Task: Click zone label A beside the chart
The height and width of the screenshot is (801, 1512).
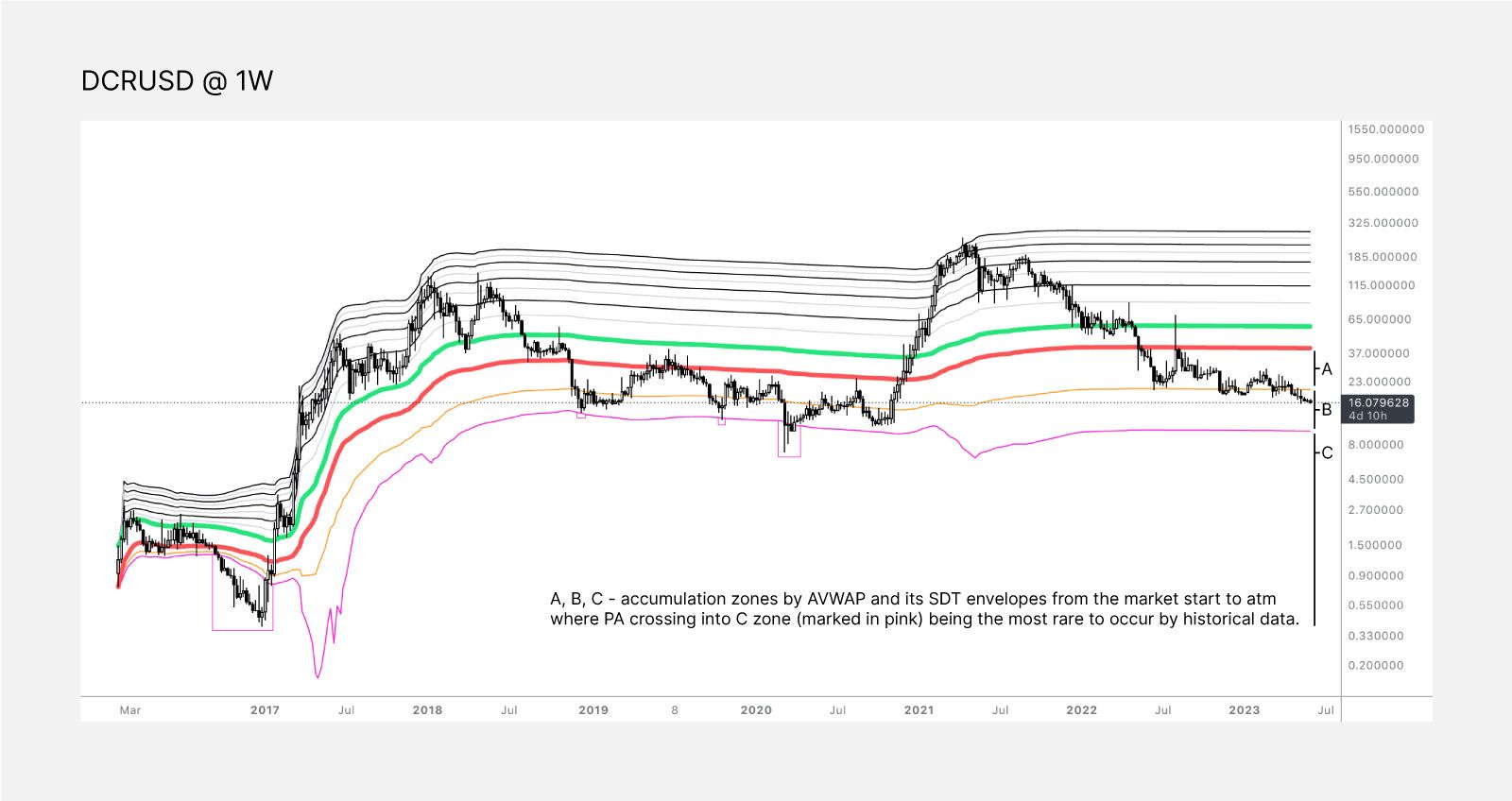Action: [x=1327, y=369]
